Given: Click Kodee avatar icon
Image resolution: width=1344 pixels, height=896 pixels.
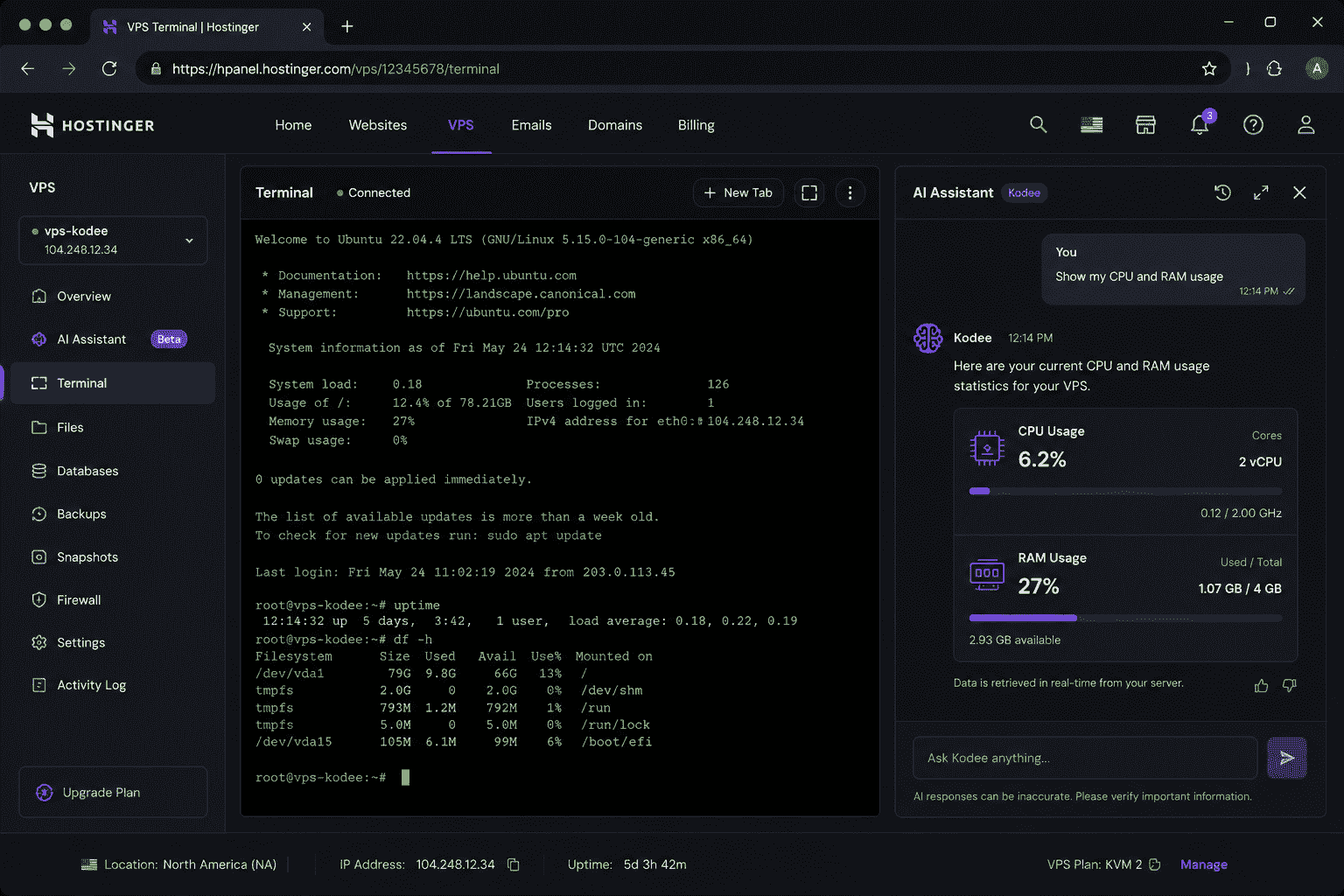Looking at the screenshot, I should pyautogui.click(x=927, y=338).
